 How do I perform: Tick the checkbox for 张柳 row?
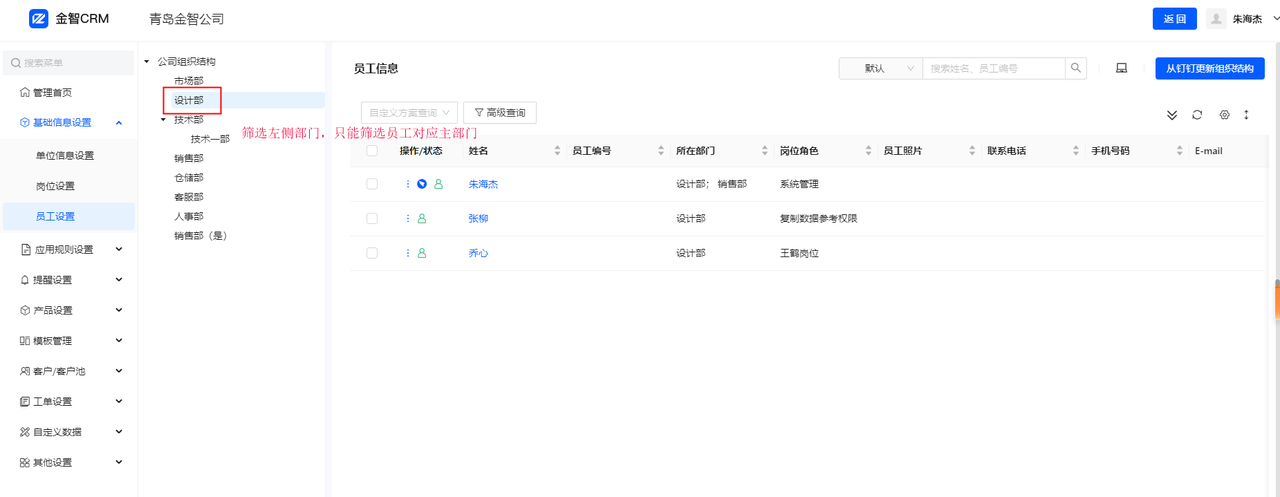[x=372, y=218]
